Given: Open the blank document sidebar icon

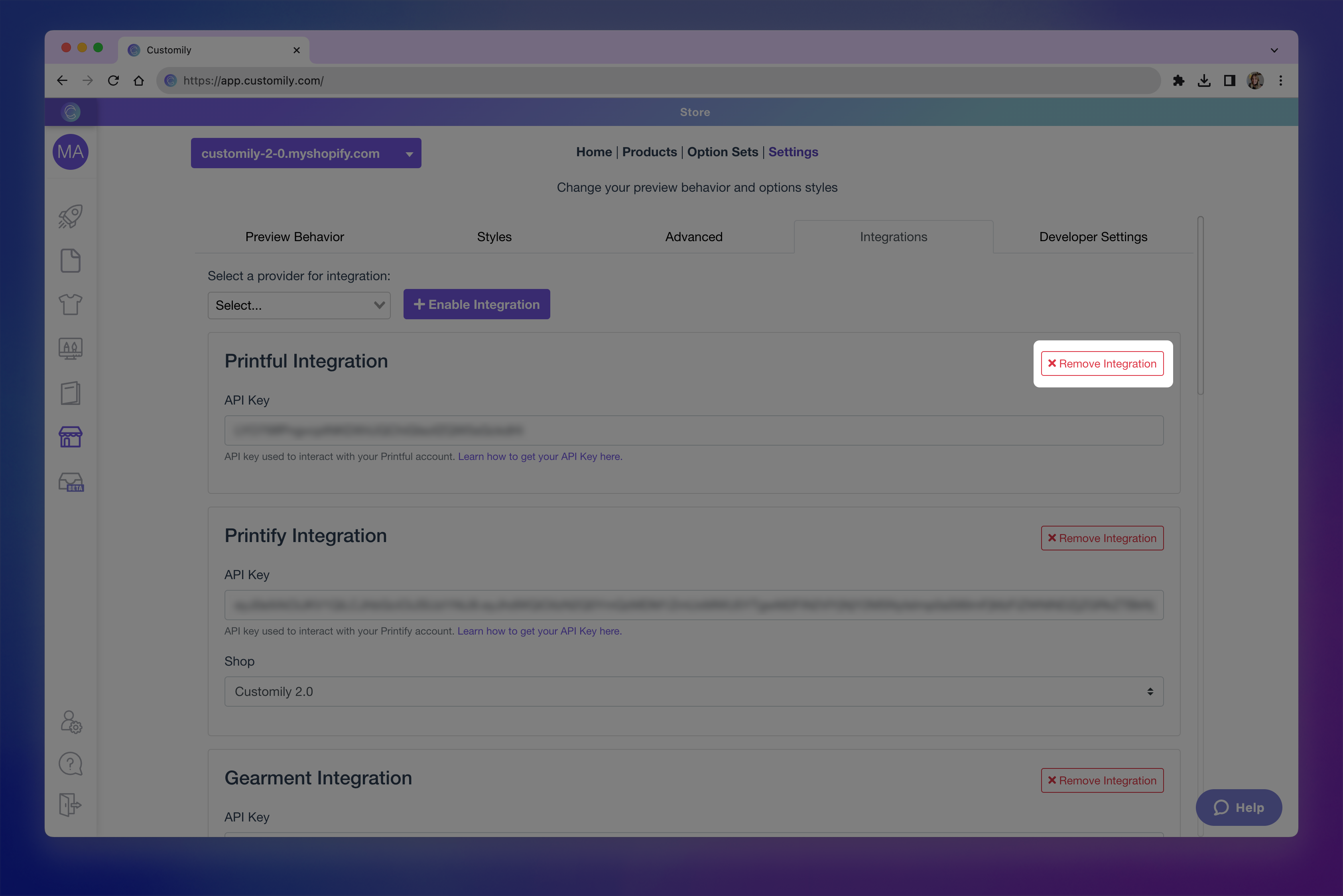Looking at the screenshot, I should pyautogui.click(x=70, y=261).
